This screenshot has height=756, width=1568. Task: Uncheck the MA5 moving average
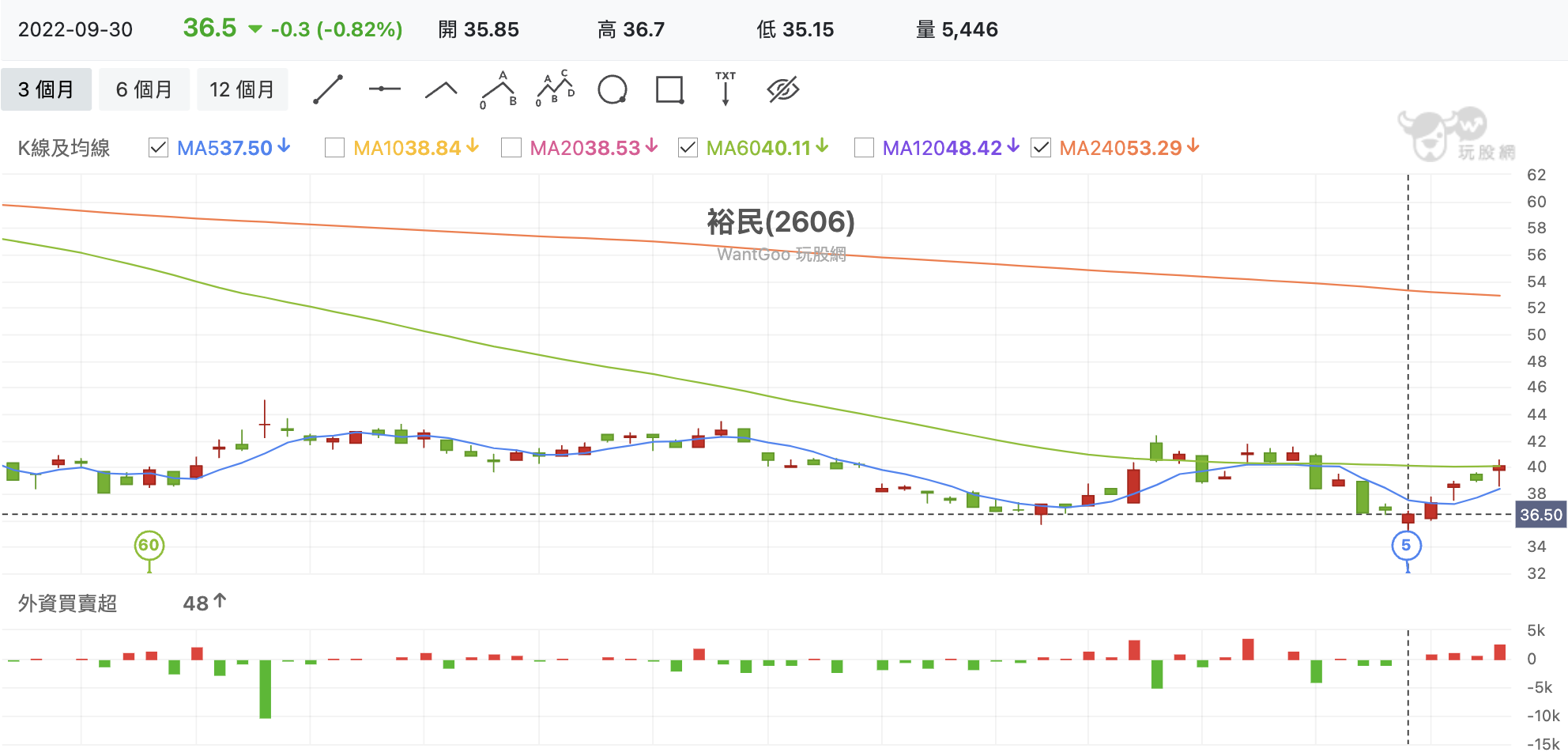pos(160,147)
